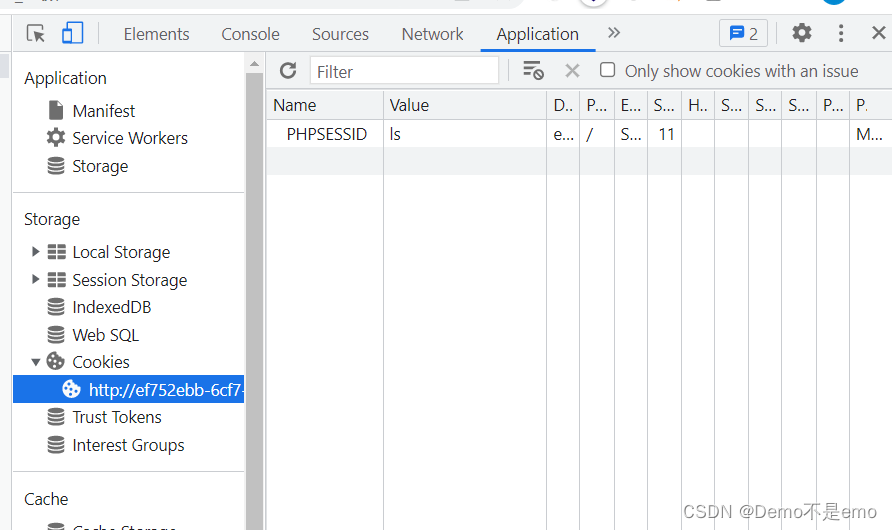Switch to the Network tab
This screenshot has width=892, height=530.
[432, 34]
